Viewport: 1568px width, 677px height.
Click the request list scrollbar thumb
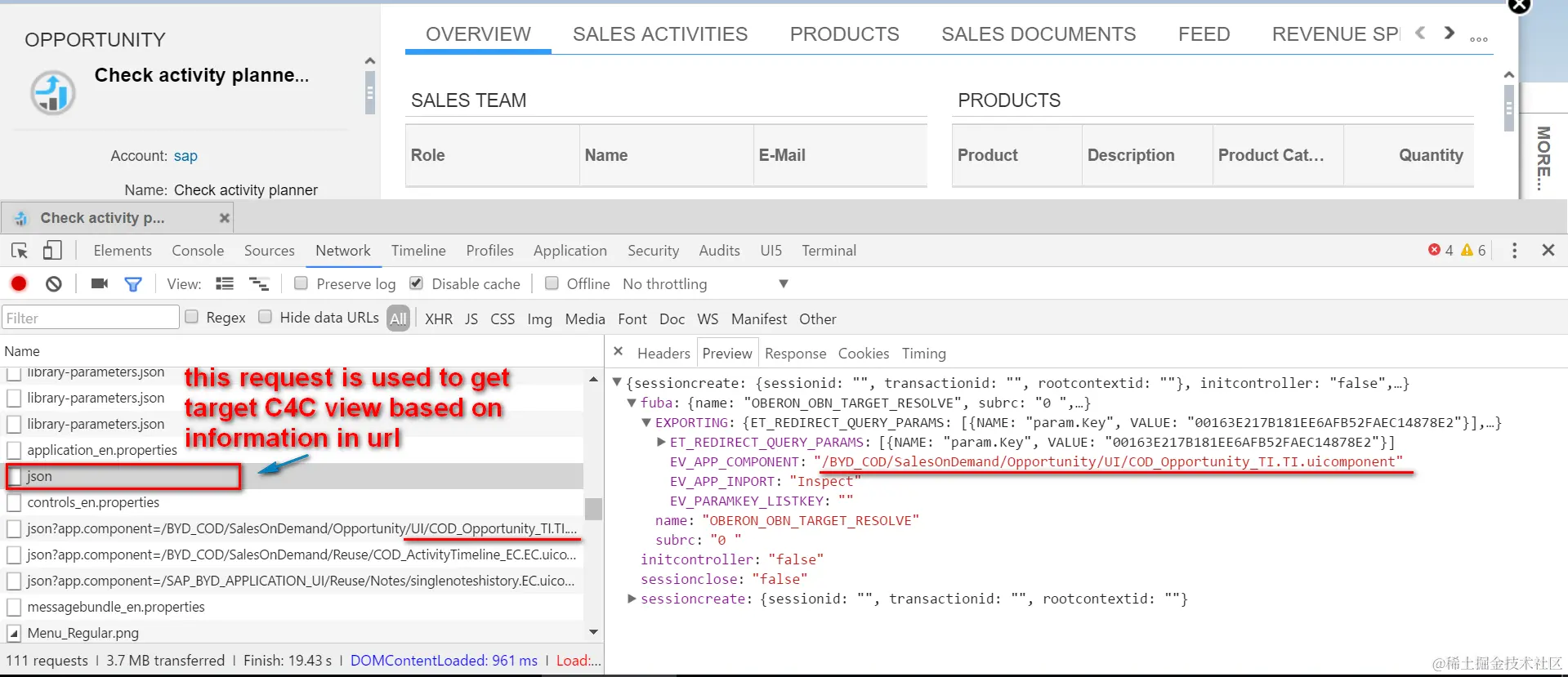594,509
